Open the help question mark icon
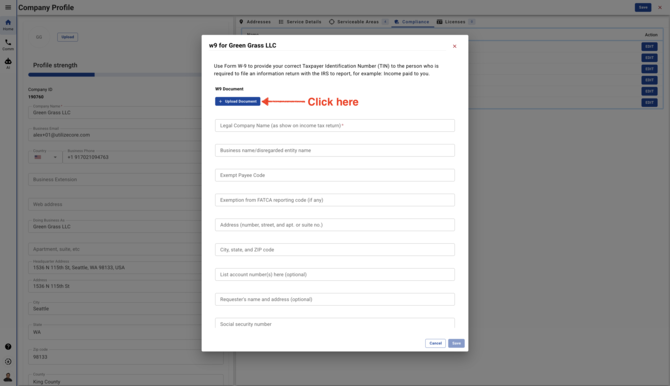Viewport: 670px width, 386px height. 8,347
